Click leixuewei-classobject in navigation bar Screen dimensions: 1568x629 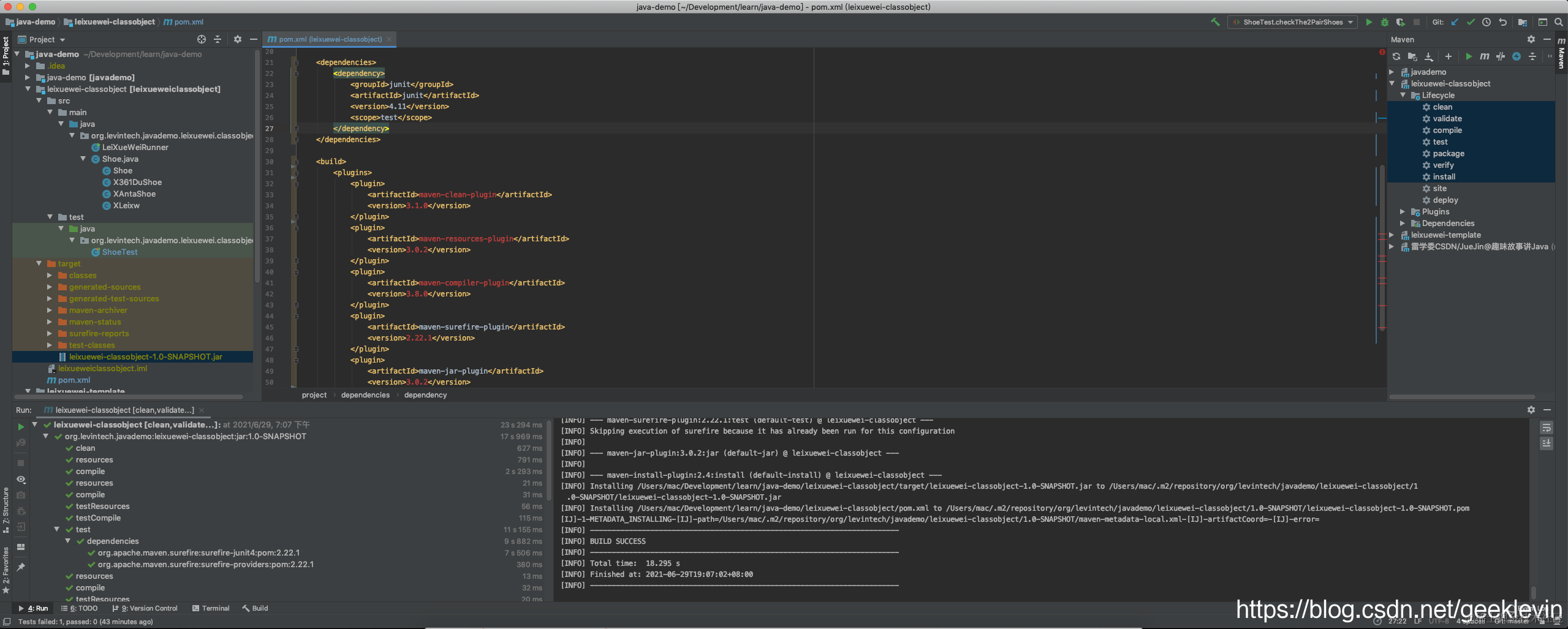coord(110,22)
